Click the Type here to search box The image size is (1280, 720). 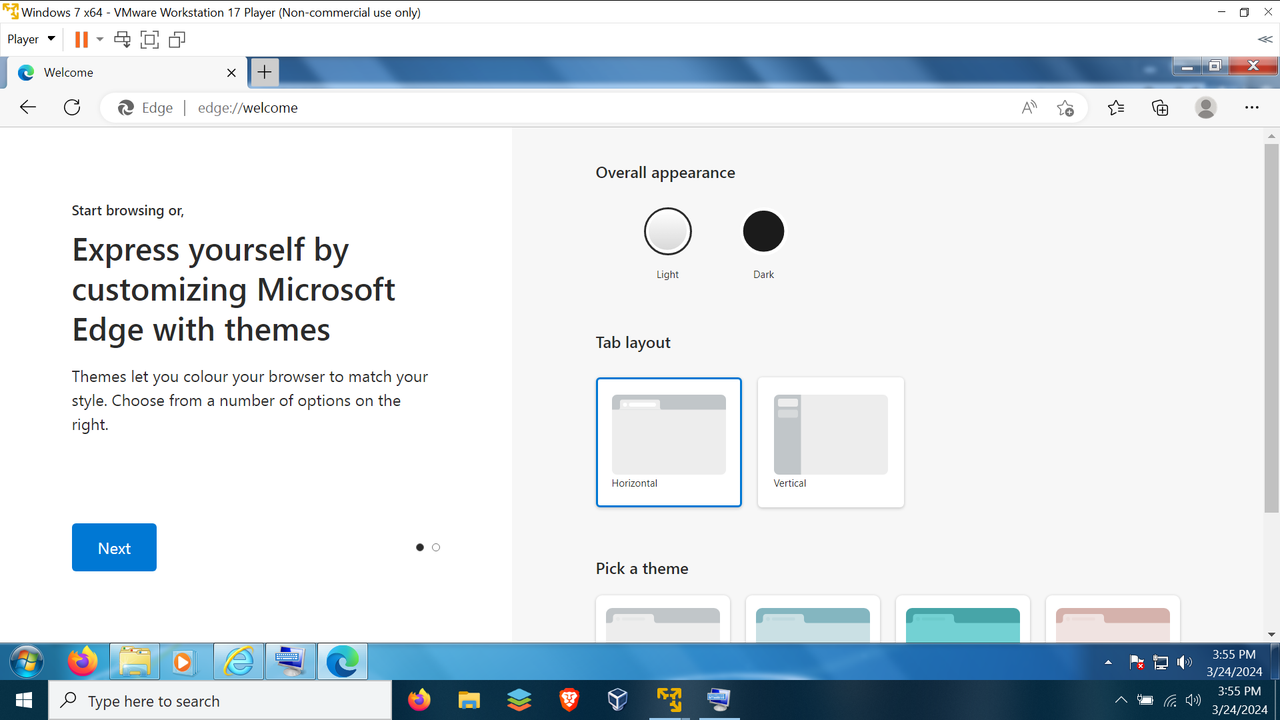point(220,700)
